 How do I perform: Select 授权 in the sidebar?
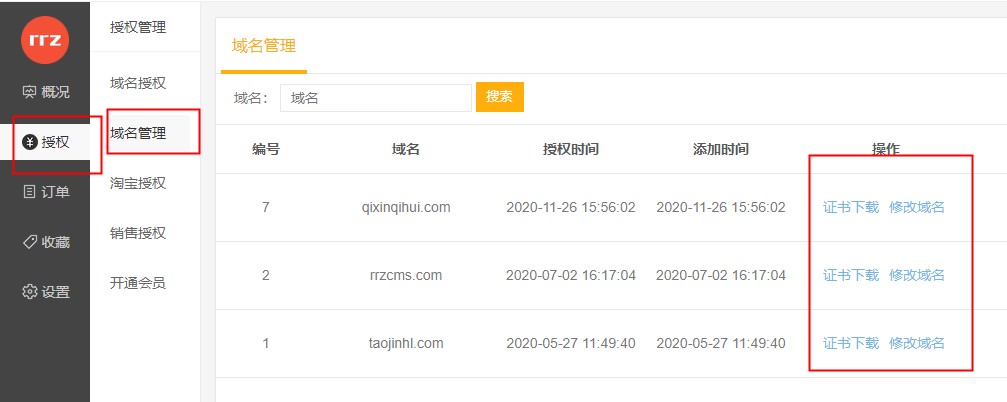point(45,142)
